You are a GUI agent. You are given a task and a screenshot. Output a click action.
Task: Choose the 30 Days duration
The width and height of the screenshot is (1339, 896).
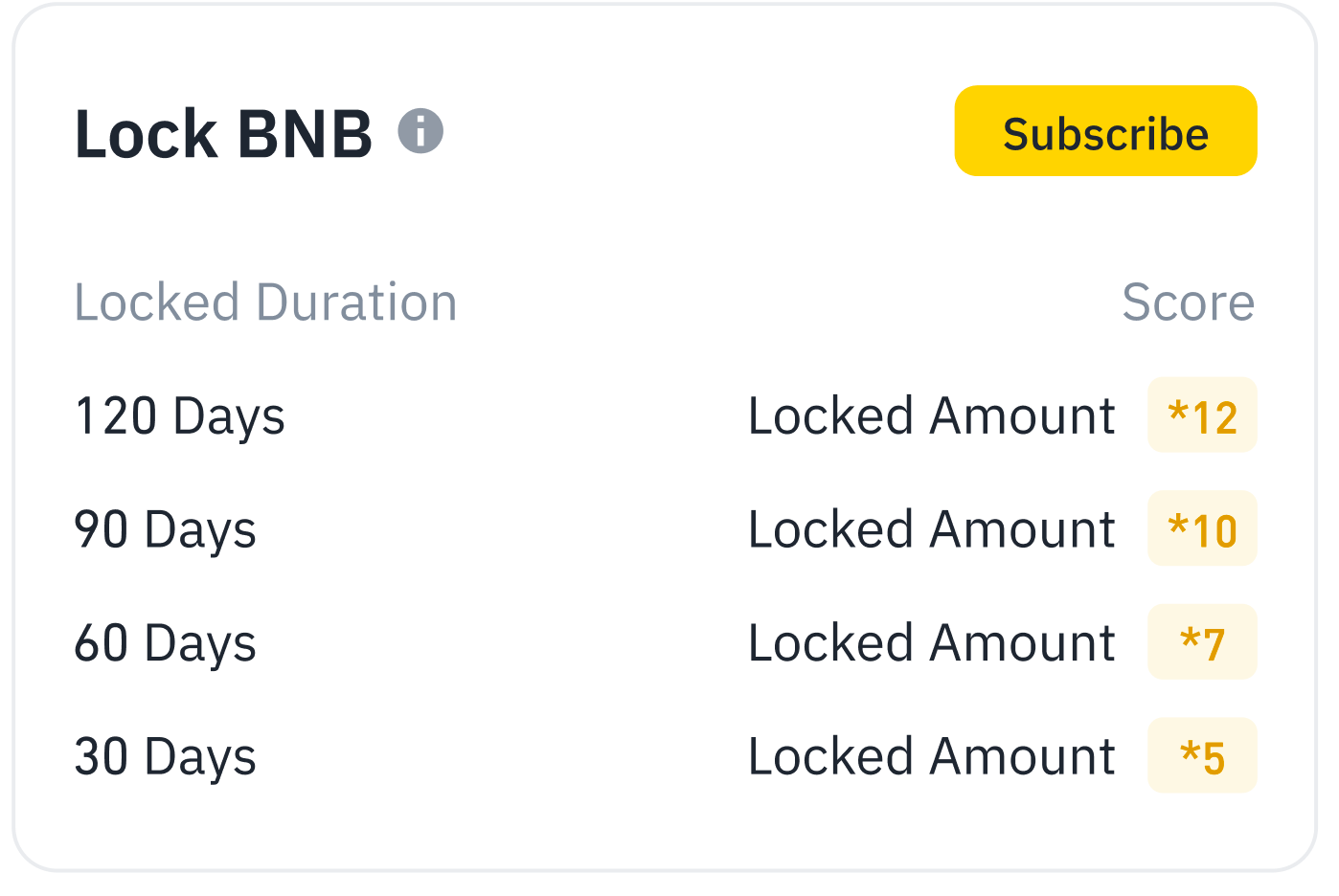coord(166,756)
